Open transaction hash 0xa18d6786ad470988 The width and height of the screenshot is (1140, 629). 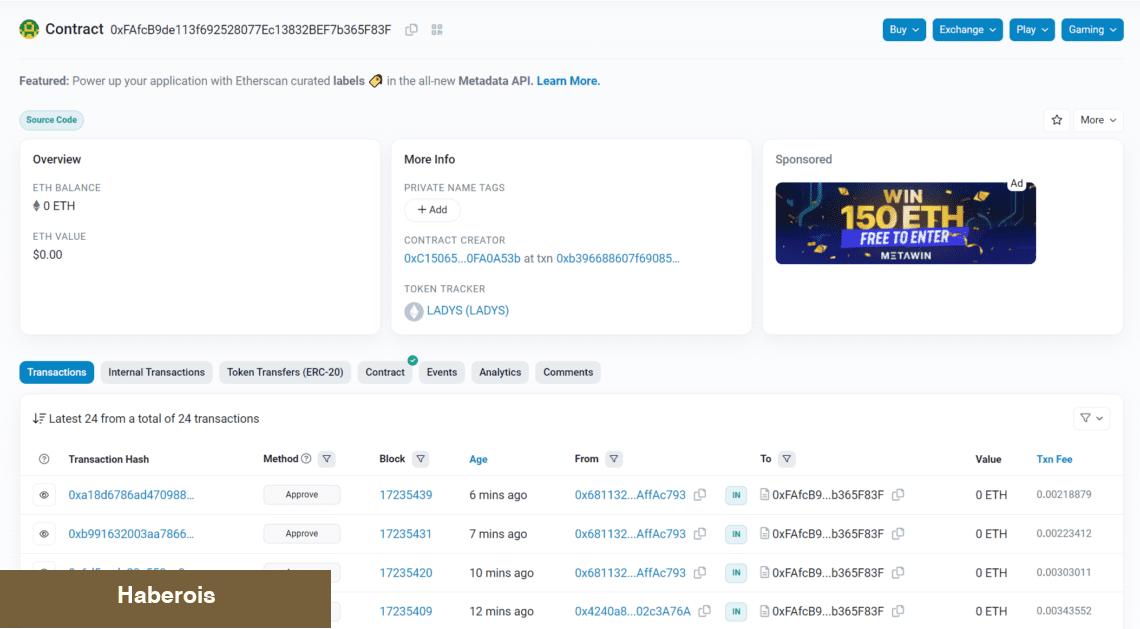pyautogui.click(x=131, y=495)
